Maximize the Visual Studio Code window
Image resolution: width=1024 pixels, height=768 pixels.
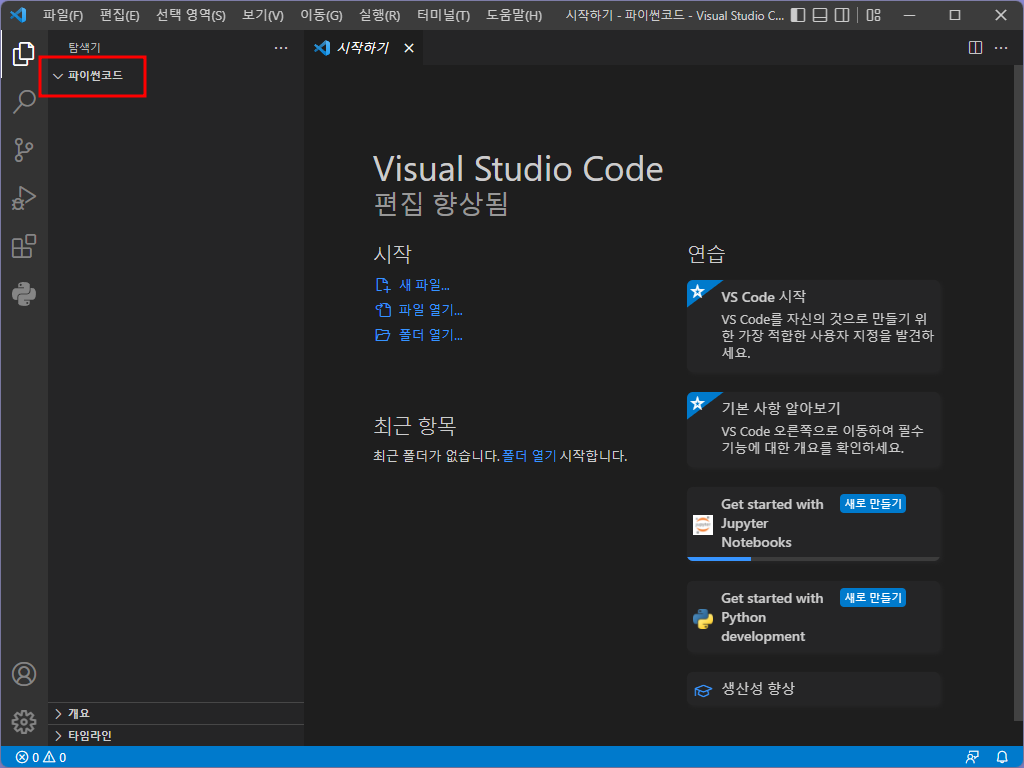click(x=955, y=15)
